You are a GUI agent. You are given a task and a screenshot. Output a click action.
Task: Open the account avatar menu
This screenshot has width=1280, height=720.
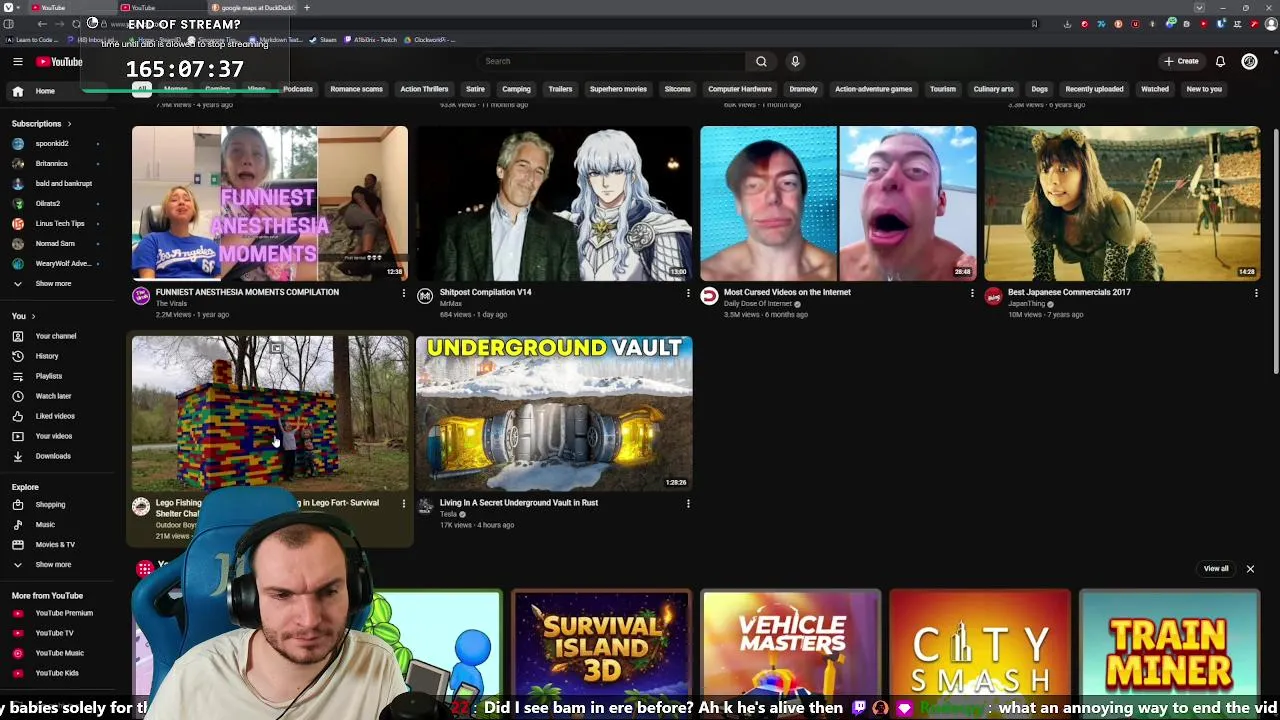pyautogui.click(x=1249, y=61)
